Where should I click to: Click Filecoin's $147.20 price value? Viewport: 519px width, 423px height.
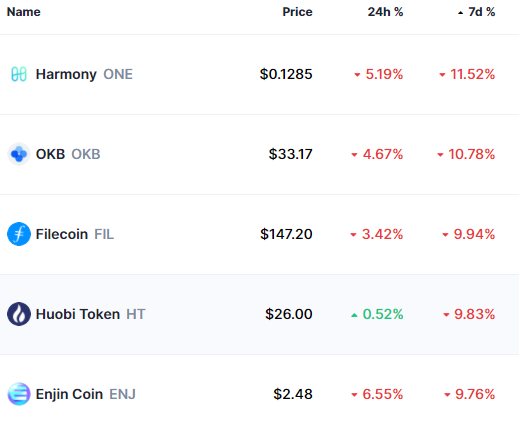click(x=286, y=234)
